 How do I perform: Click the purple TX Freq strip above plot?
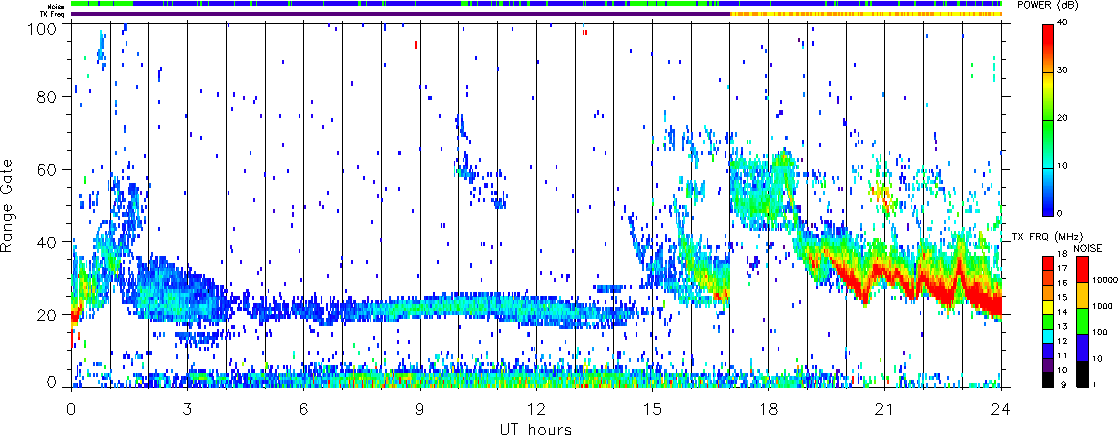[x=401, y=14]
